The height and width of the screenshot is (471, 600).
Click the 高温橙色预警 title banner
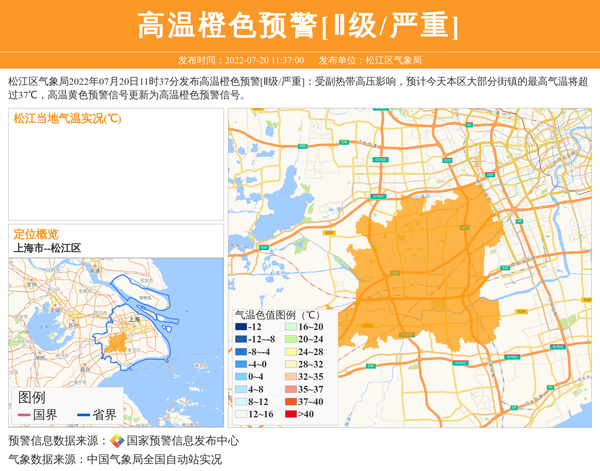point(299,25)
